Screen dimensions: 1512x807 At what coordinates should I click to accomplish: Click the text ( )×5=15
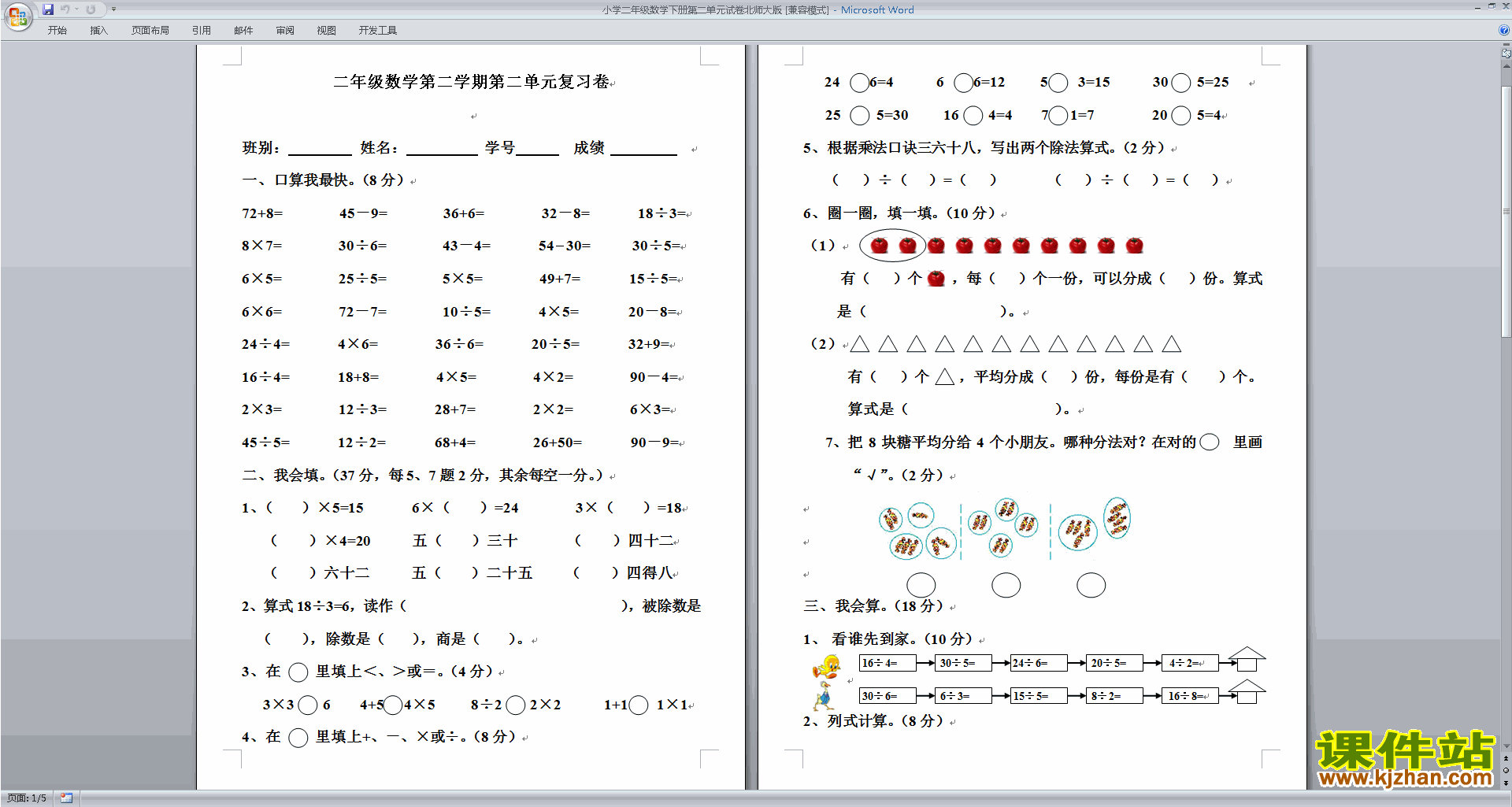pos(315,508)
